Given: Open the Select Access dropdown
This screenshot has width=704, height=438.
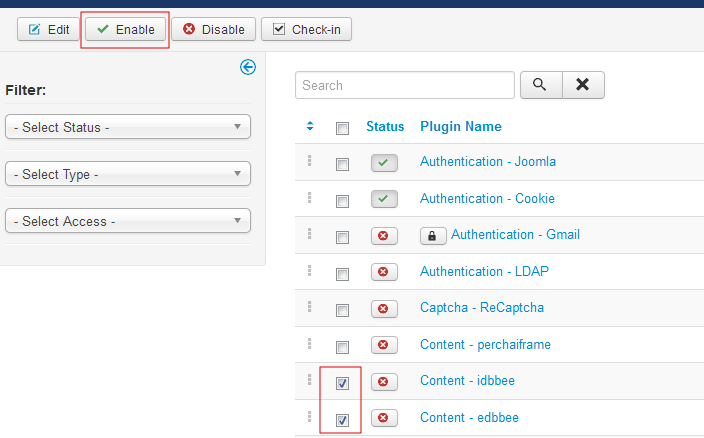Looking at the screenshot, I should [128, 221].
